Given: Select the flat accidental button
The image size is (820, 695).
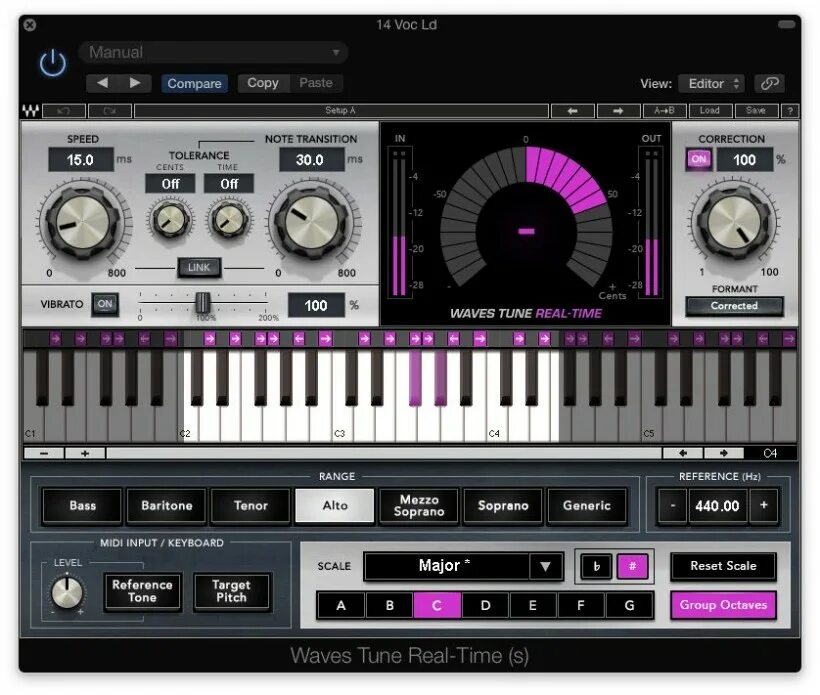Looking at the screenshot, I should (596, 566).
